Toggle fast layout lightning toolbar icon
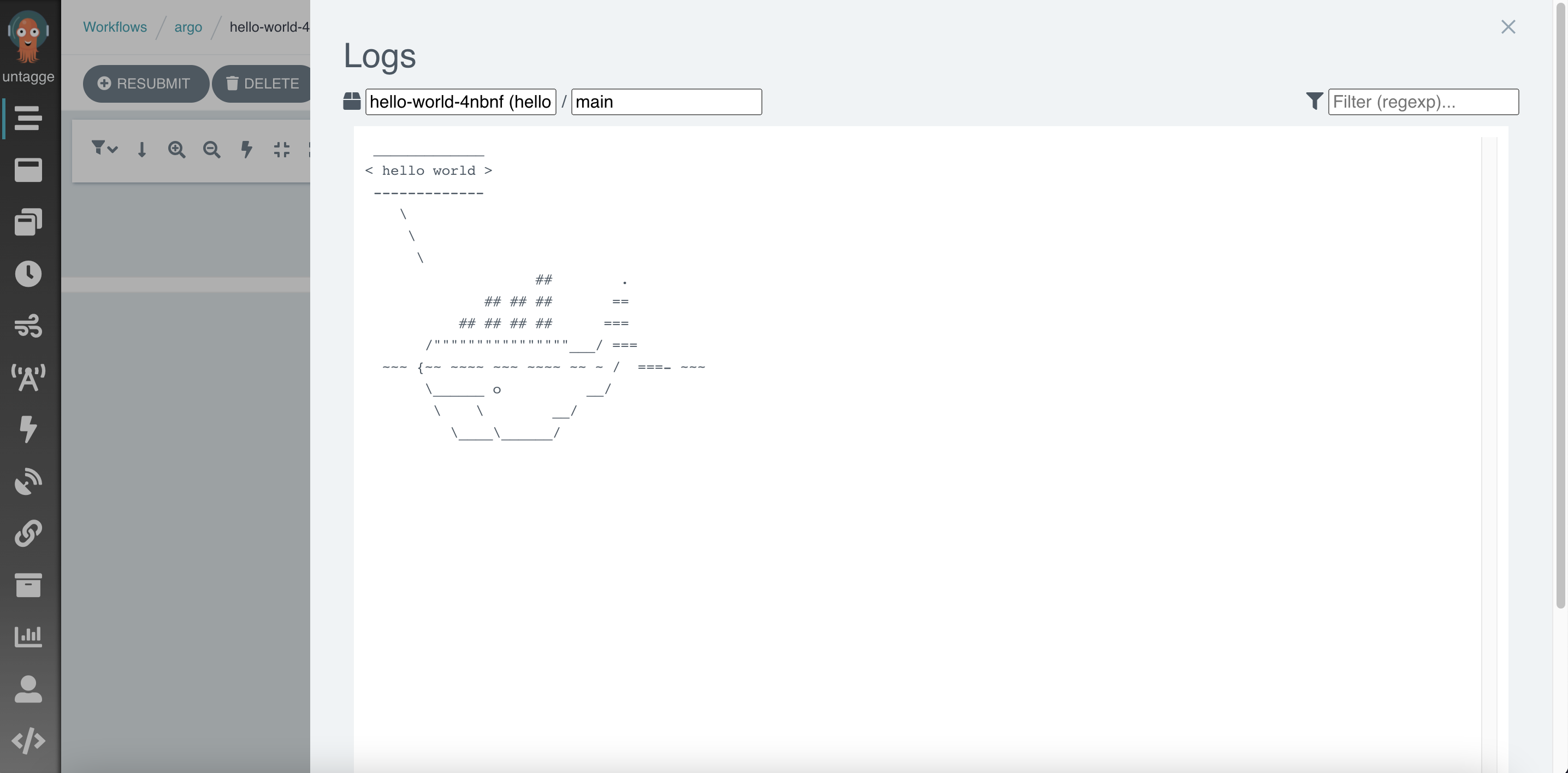Viewport: 1568px width, 773px height. (246, 149)
